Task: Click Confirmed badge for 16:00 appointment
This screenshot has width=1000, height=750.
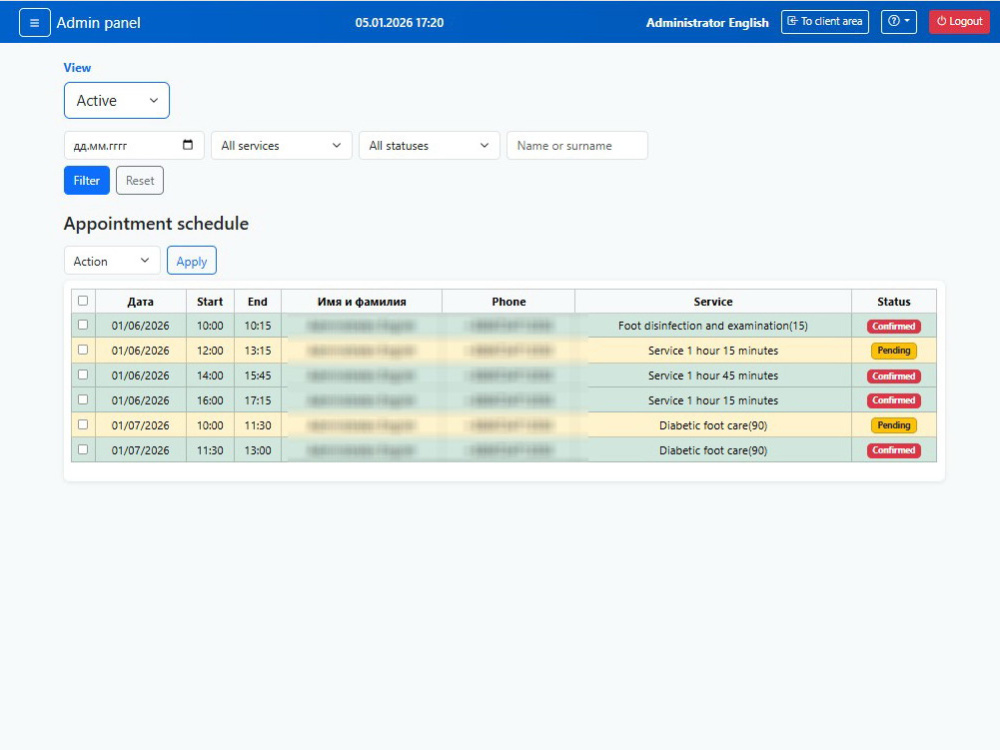Action: pos(893,401)
